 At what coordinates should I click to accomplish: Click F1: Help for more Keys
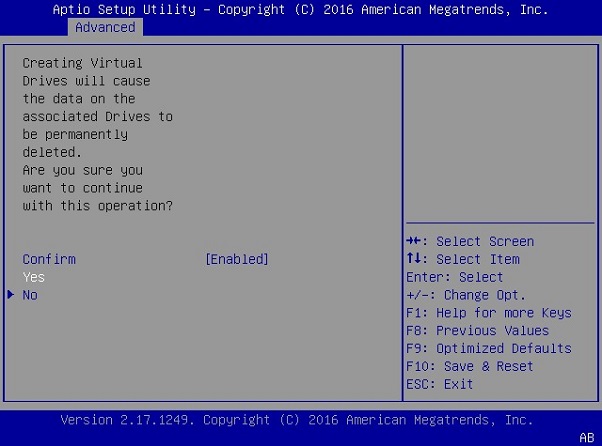(489, 313)
